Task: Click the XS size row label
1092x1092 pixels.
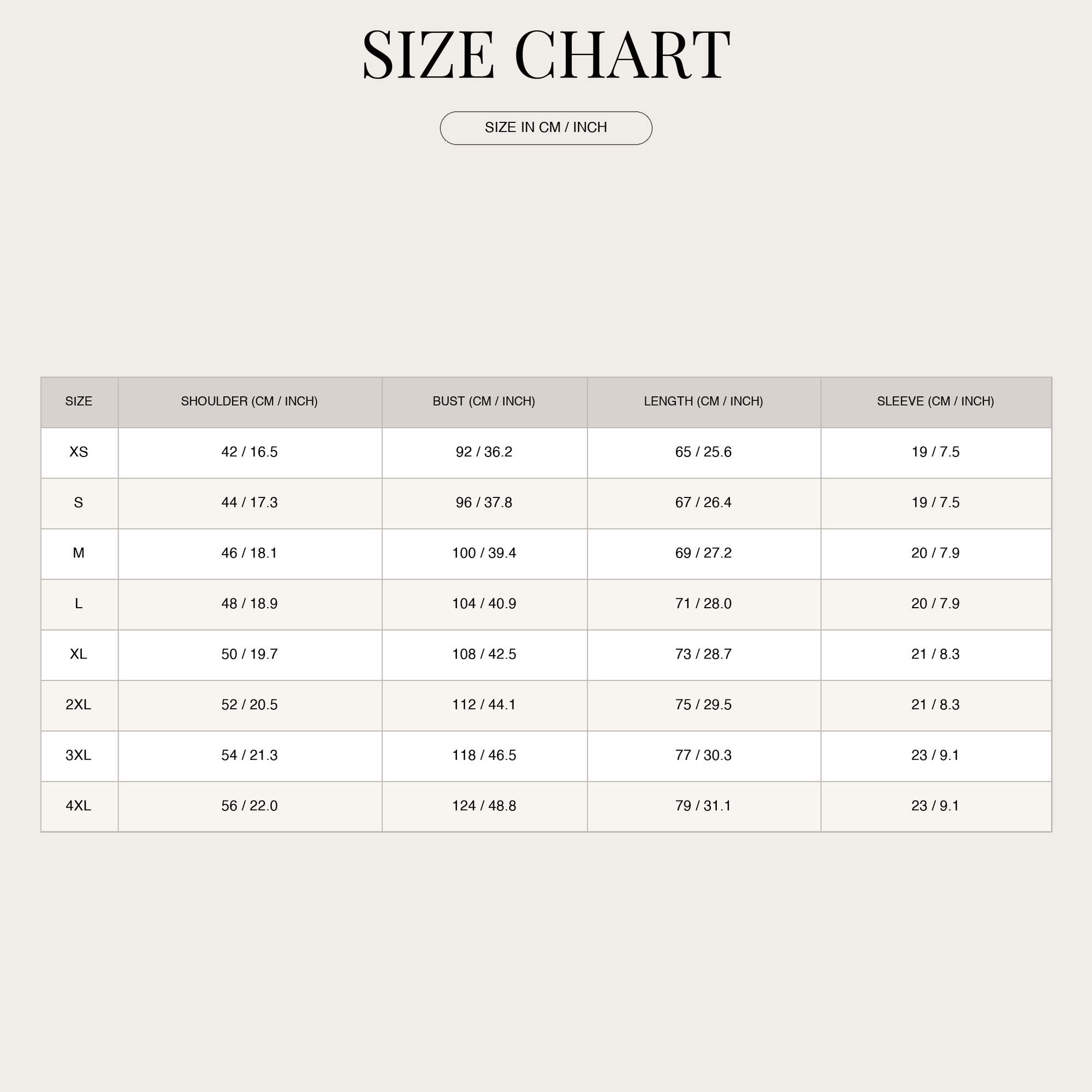Action: pyautogui.click(x=79, y=452)
